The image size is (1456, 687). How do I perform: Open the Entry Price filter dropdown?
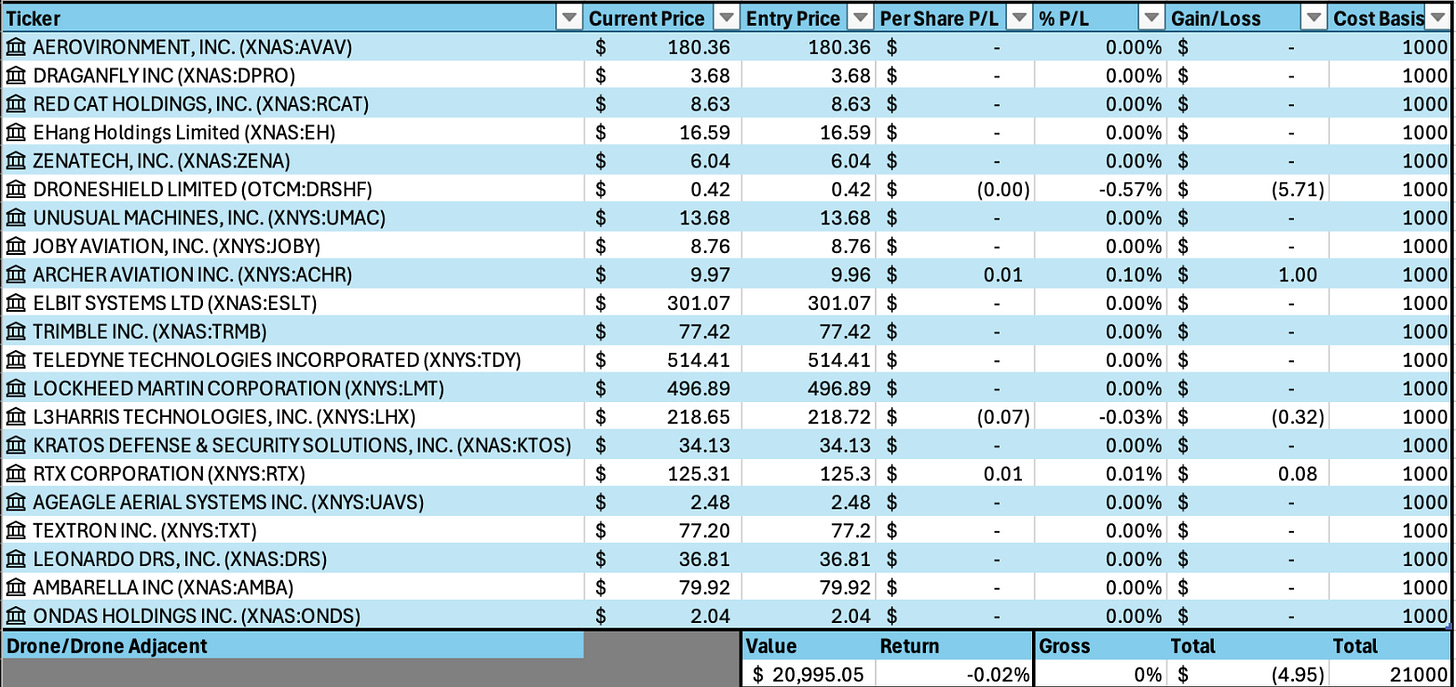pyautogui.click(x=859, y=18)
